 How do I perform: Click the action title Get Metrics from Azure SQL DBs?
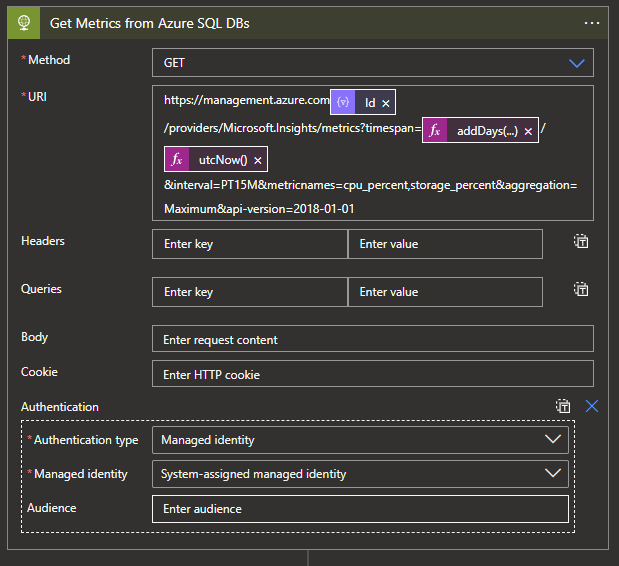click(150, 23)
